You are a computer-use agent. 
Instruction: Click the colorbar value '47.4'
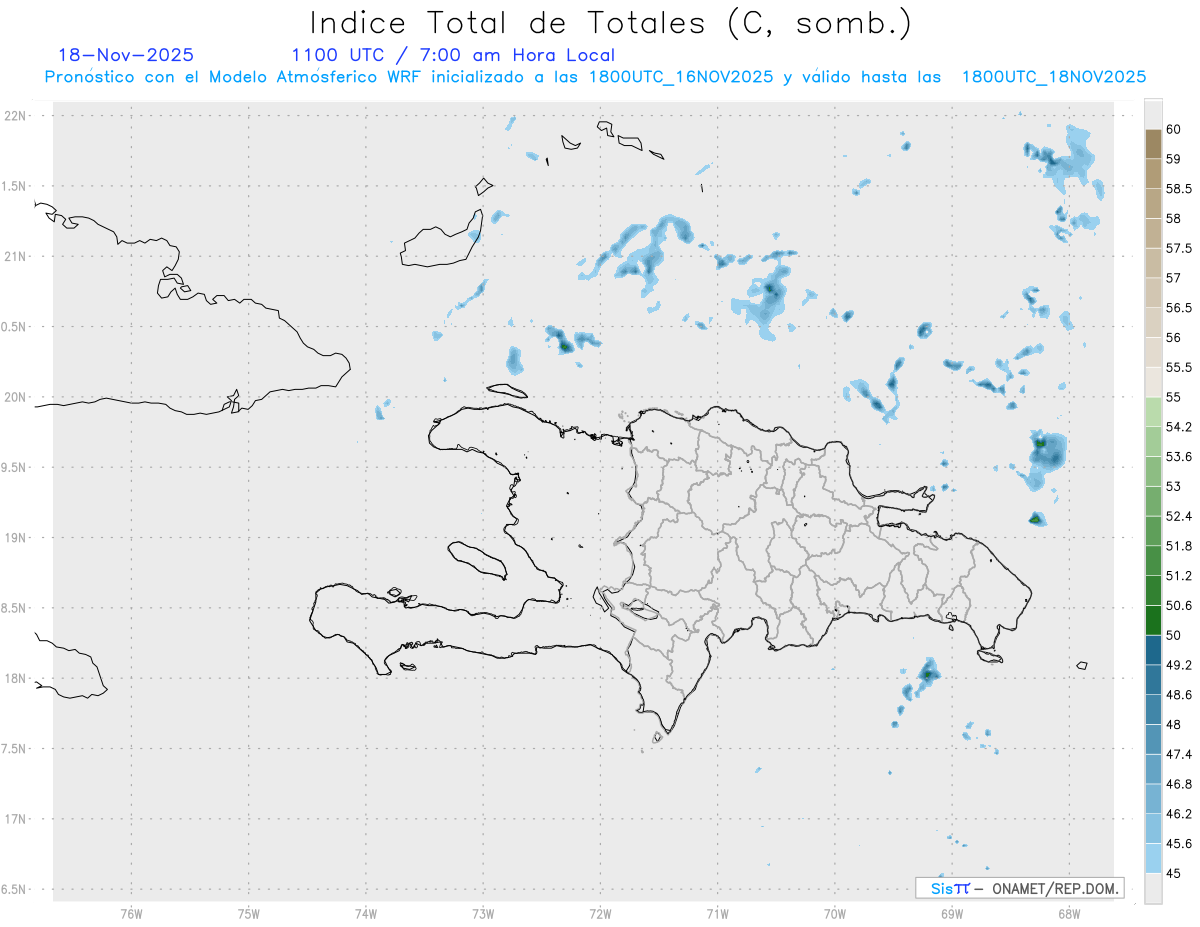(x=1179, y=754)
